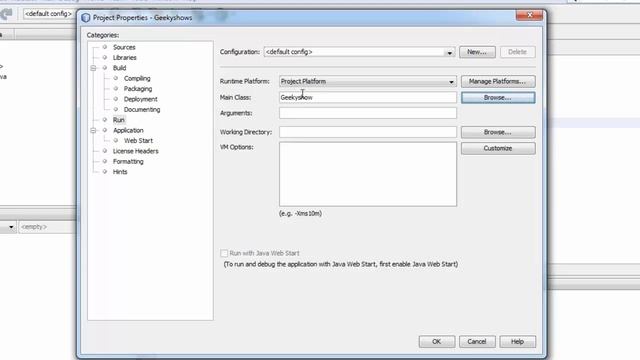The image size is (640, 360).
Task: Select the License Headers category
Action: tap(136, 151)
